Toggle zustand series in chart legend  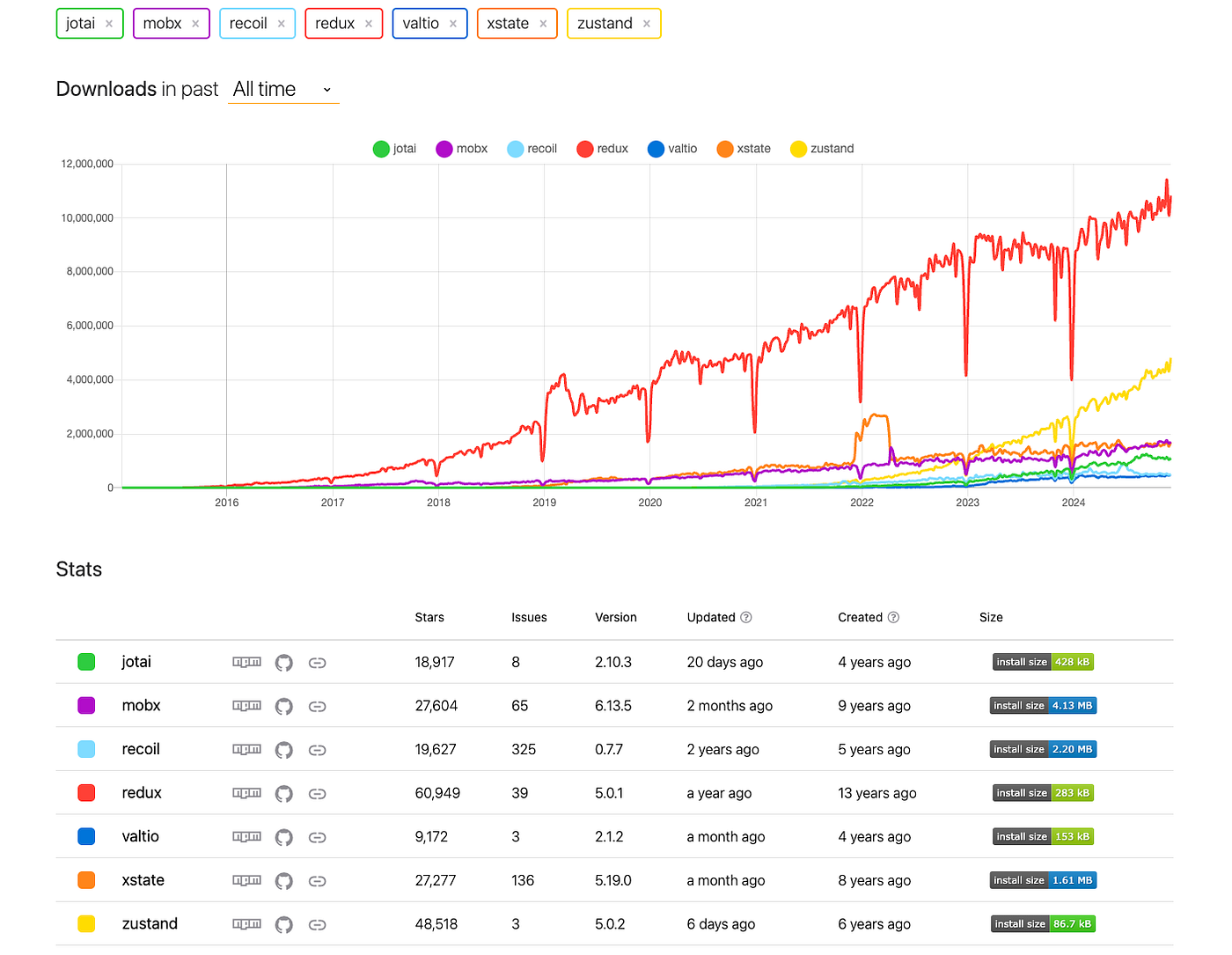tap(822, 149)
